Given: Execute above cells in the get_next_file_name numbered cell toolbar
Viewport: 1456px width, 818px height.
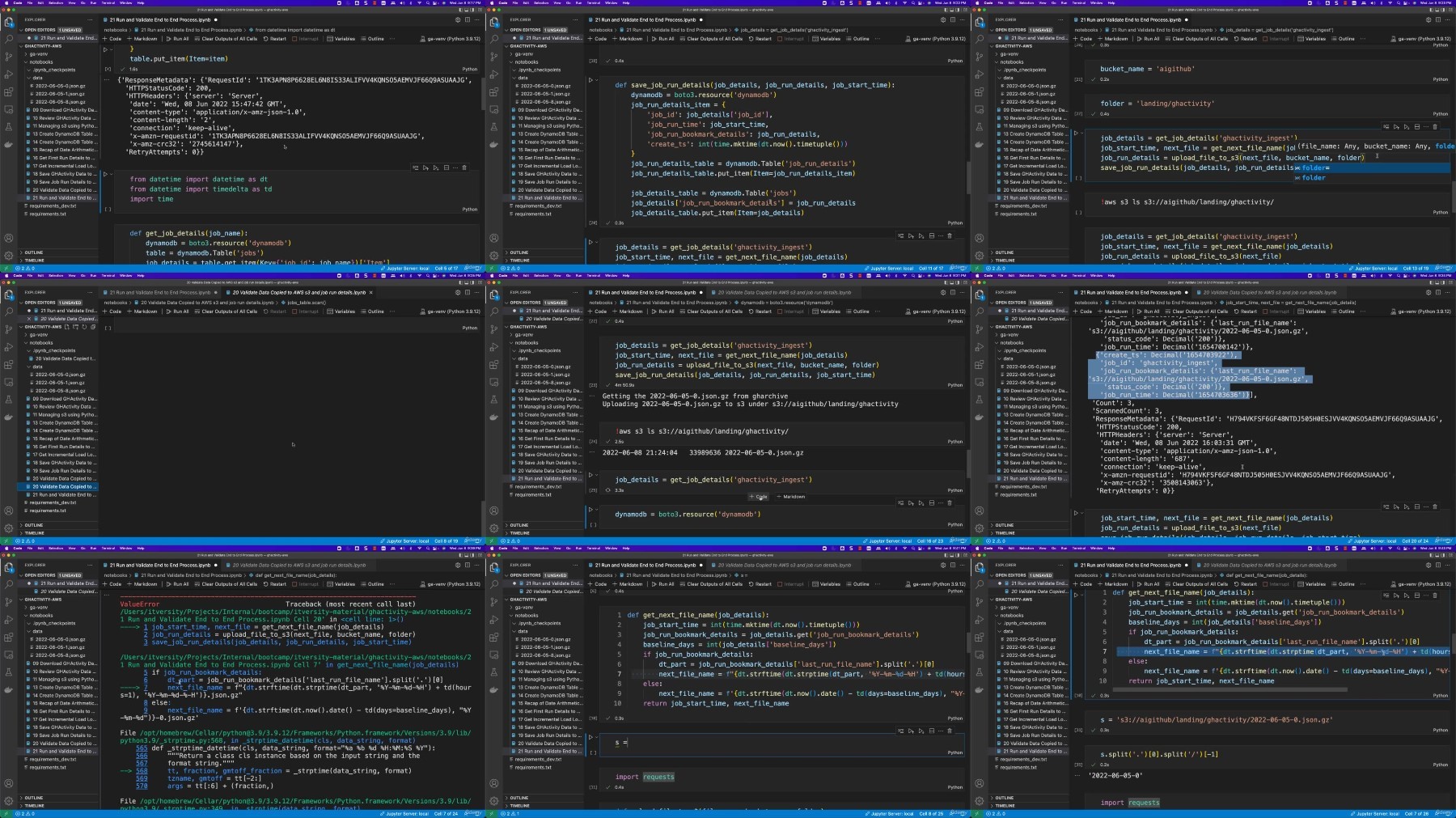Looking at the screenshot, I should 1395,595.
